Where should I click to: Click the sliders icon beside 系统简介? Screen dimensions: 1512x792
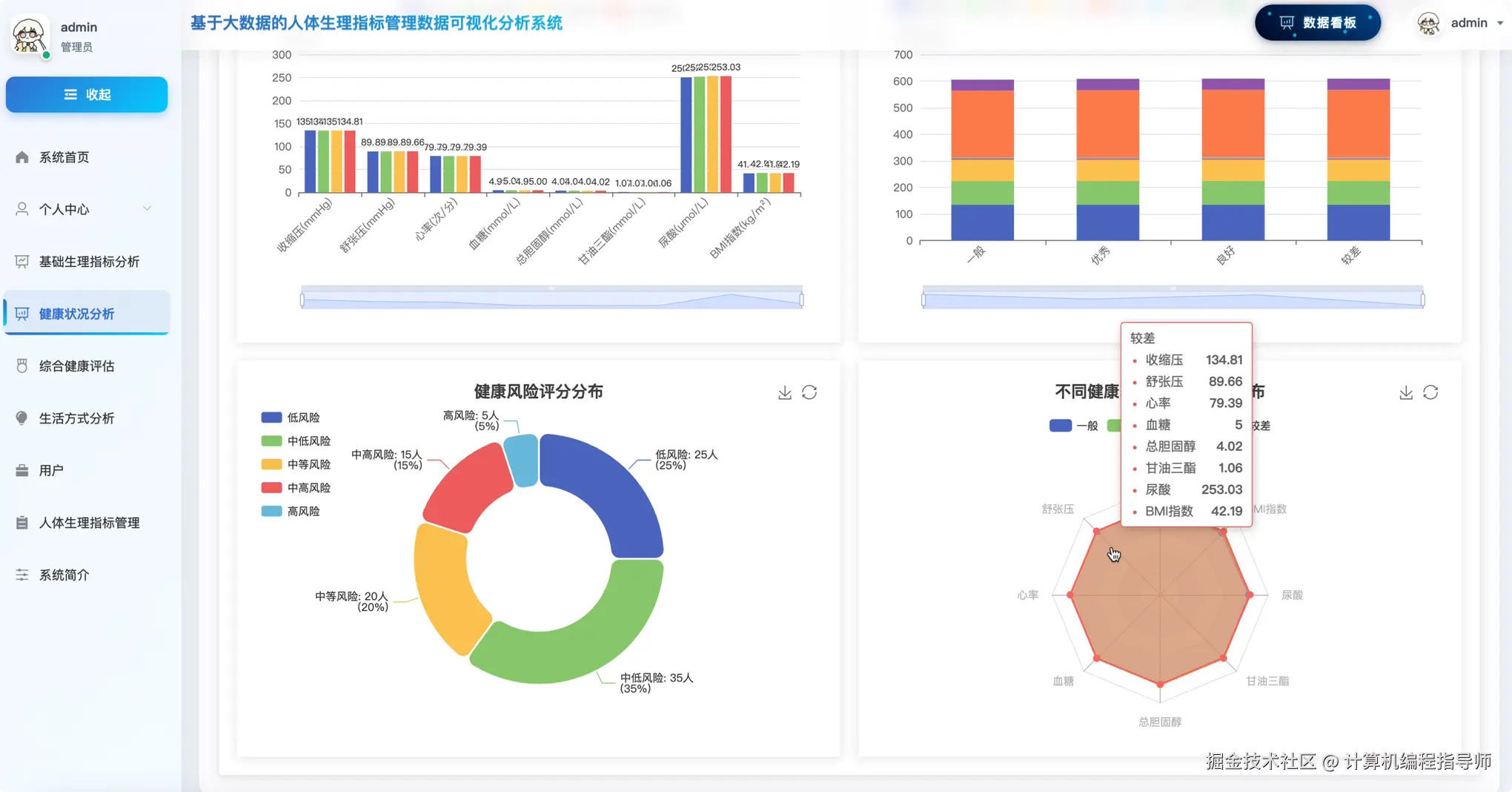click(22, 575)
